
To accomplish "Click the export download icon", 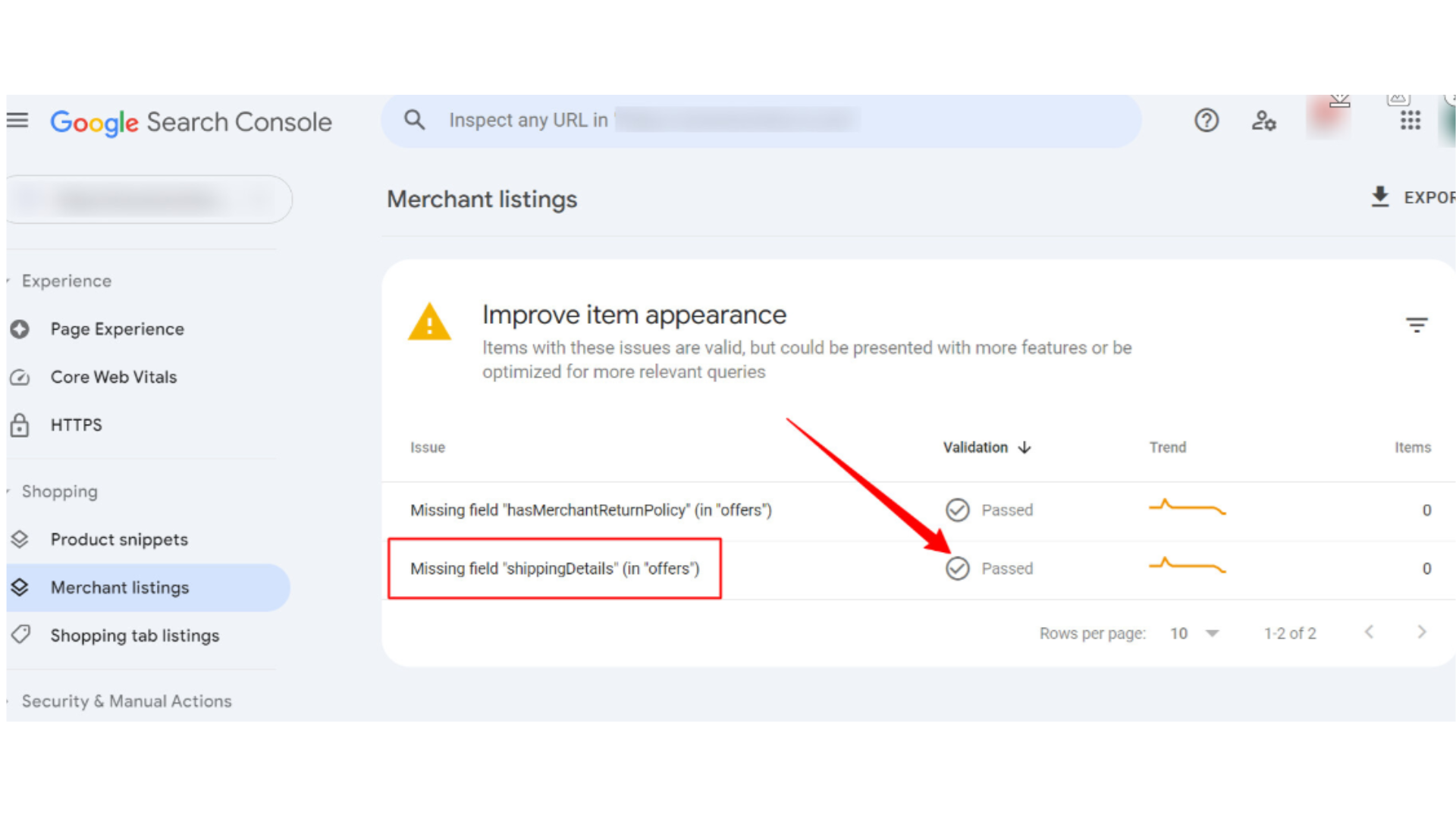I will click(1380, 196).
